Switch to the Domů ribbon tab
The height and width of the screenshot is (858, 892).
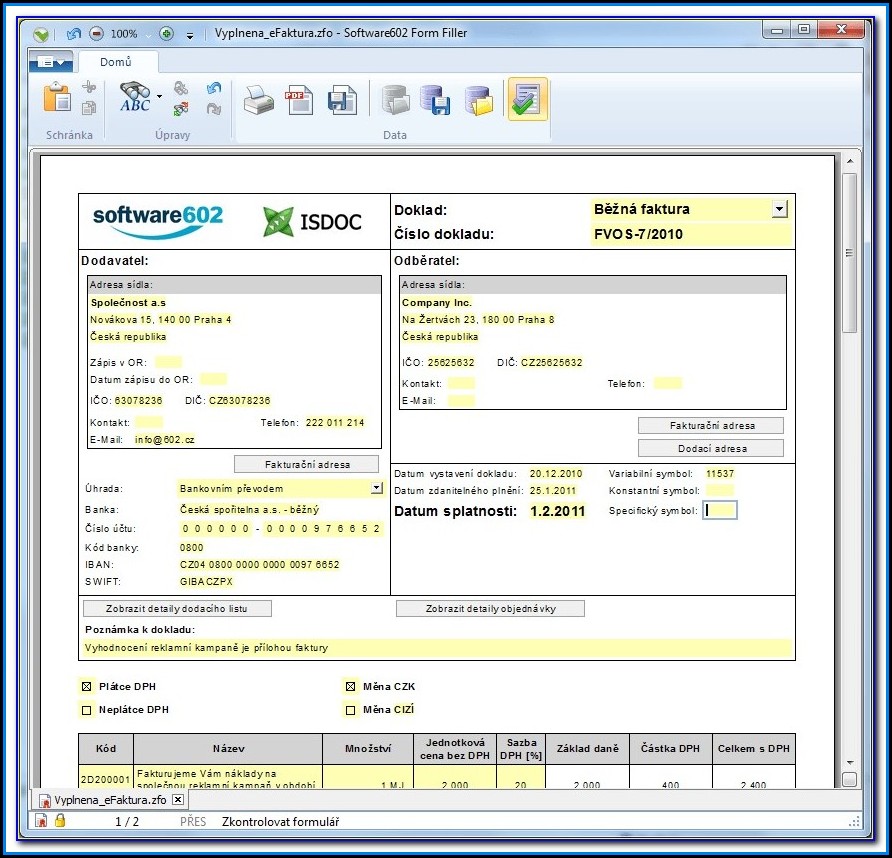coord(115,63)
